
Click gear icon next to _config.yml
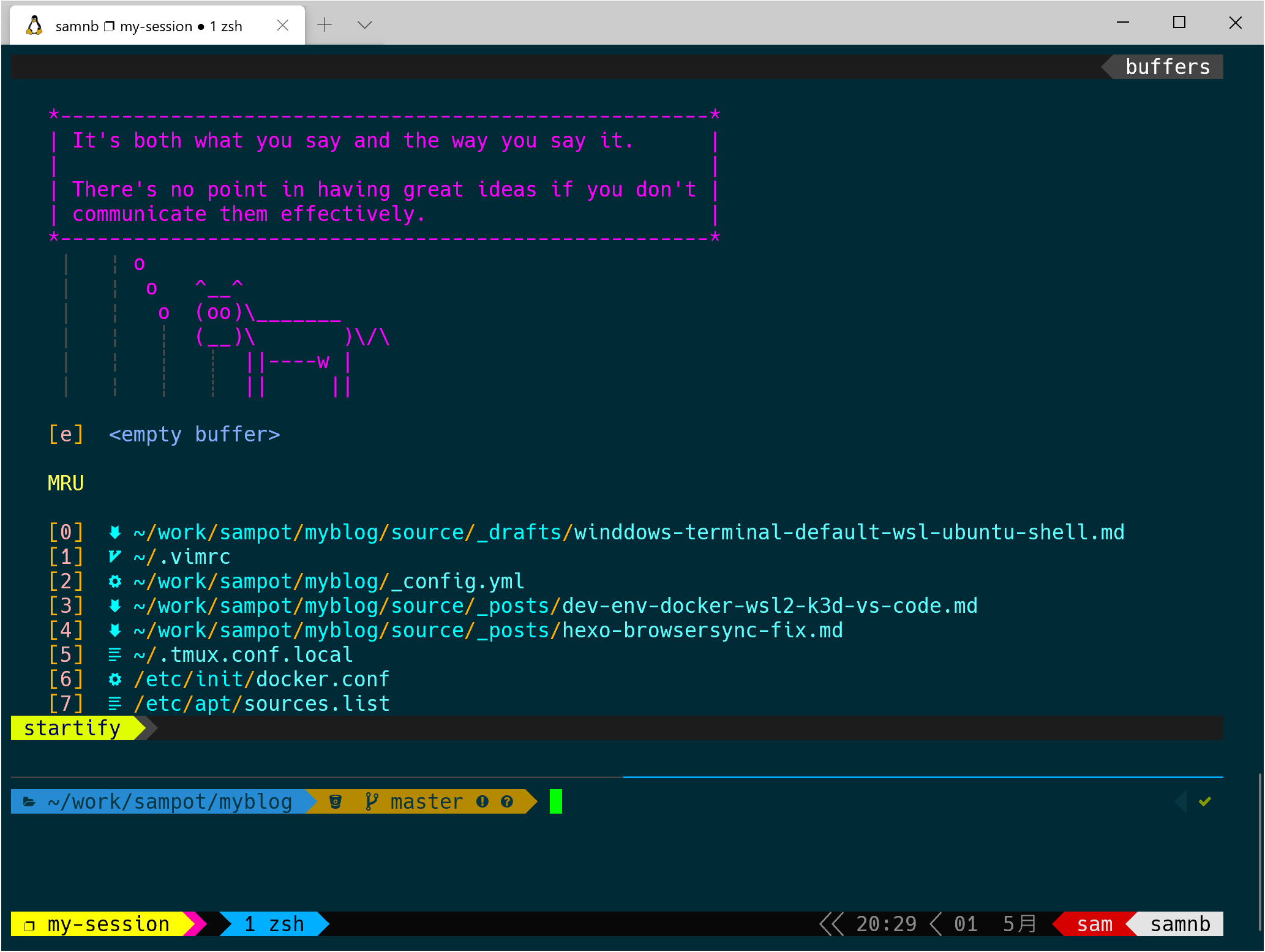[x=114, y=581]
